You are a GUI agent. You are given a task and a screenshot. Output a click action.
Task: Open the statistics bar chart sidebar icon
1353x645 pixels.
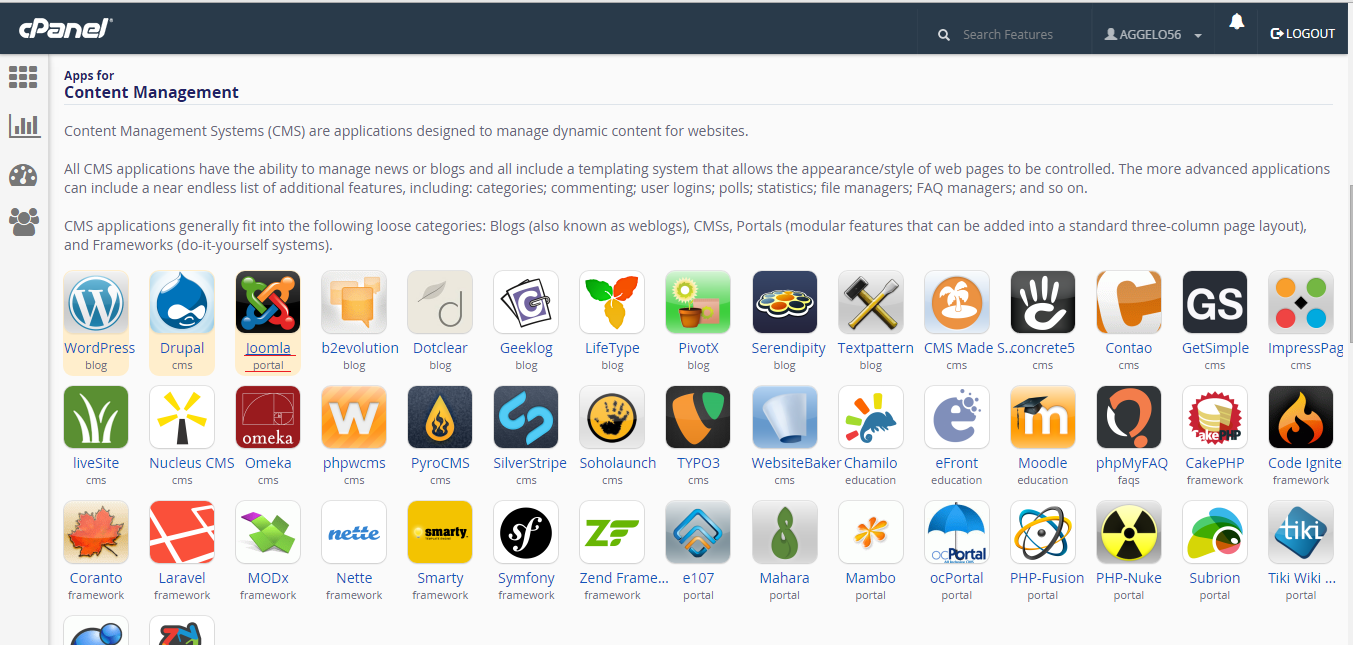coord(24,125)
